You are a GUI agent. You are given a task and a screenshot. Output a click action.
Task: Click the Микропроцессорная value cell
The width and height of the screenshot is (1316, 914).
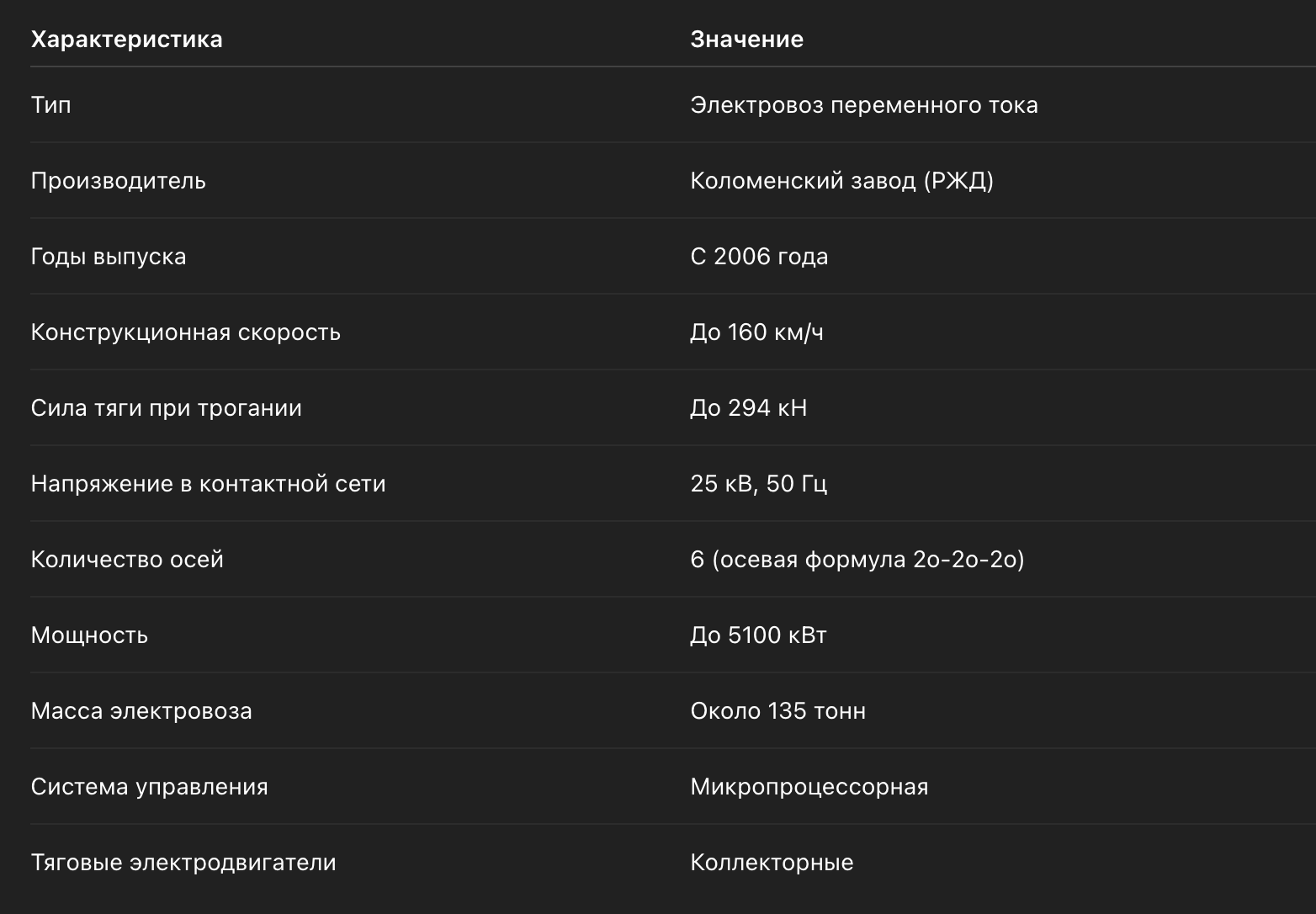tap(809, 787)
